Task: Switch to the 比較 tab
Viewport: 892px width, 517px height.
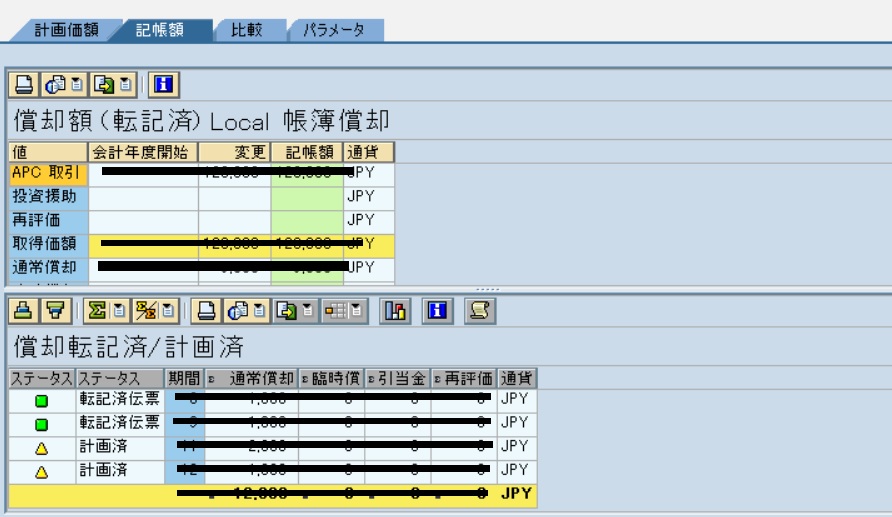Action: pyautogui.click(x=246, y=30)
